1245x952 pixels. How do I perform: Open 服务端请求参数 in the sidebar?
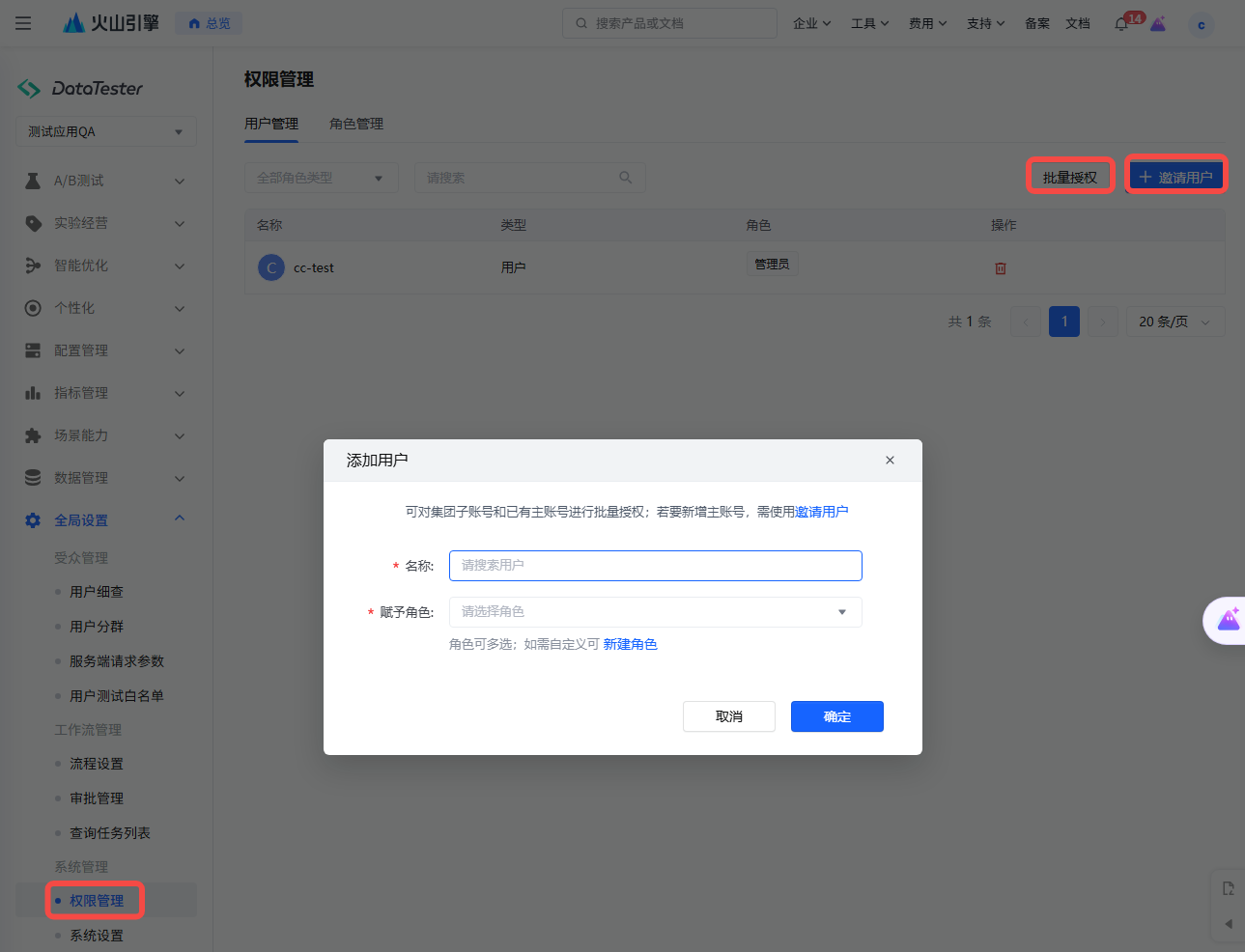point(117,661)
